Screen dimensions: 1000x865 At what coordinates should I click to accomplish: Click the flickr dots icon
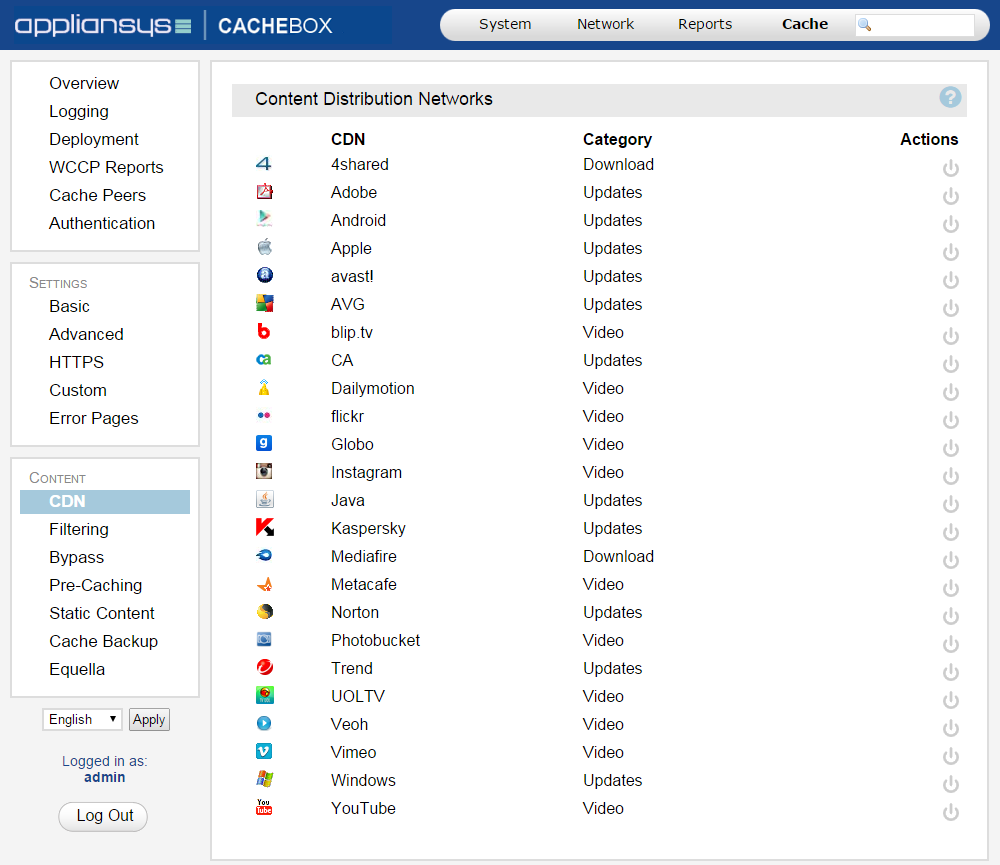coord(264,415)
